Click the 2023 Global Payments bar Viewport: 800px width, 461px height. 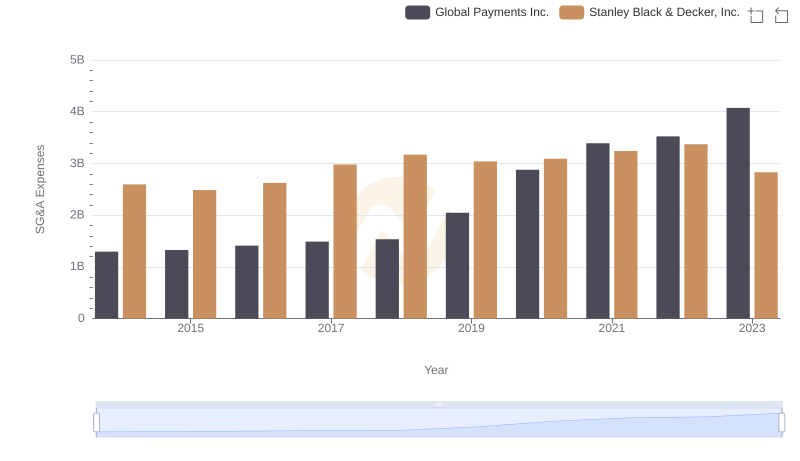738,213
